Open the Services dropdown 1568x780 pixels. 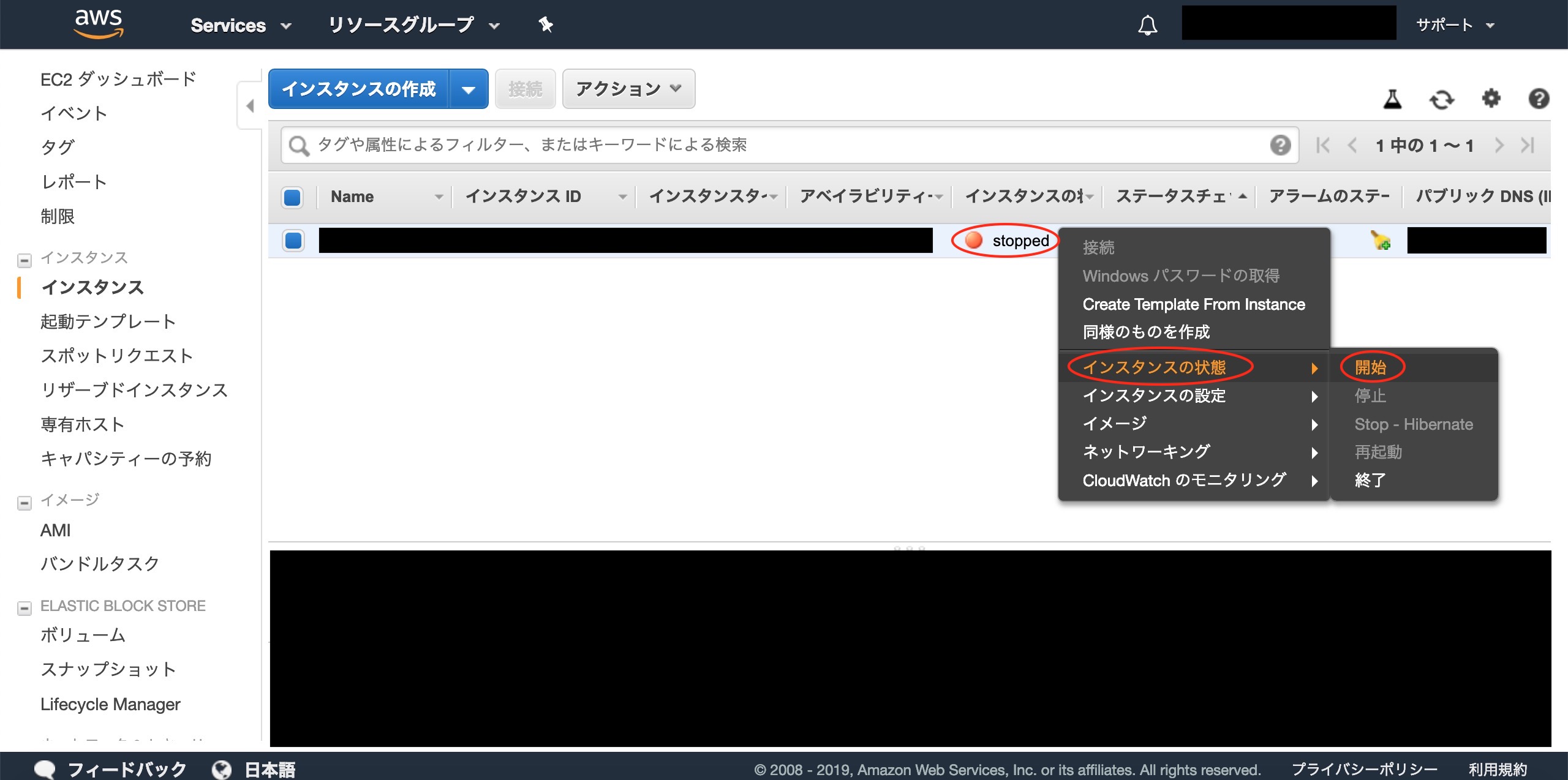(x=241, y=25)
